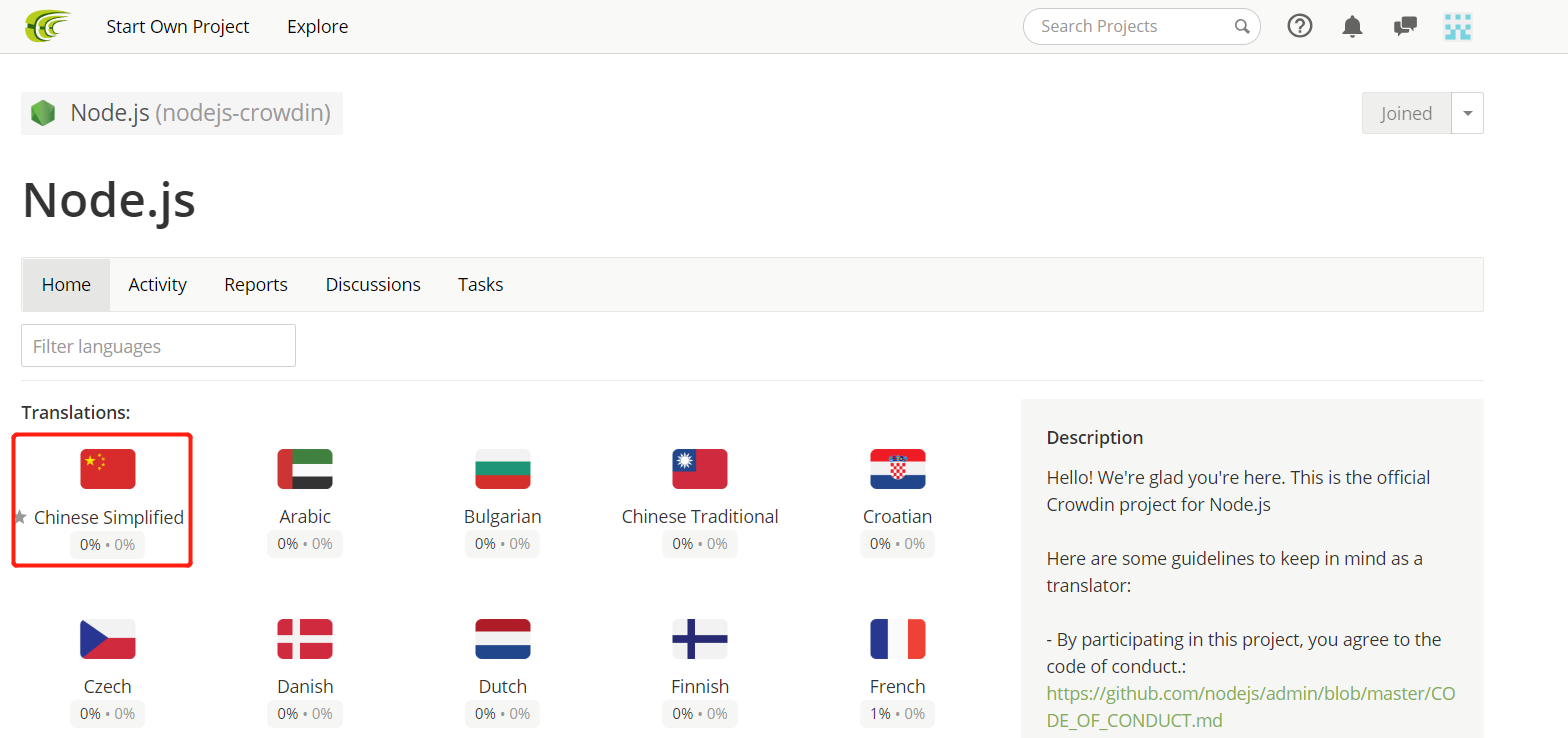
Task: Open the help question mark icon
Action: click(x=1299, y=26)
